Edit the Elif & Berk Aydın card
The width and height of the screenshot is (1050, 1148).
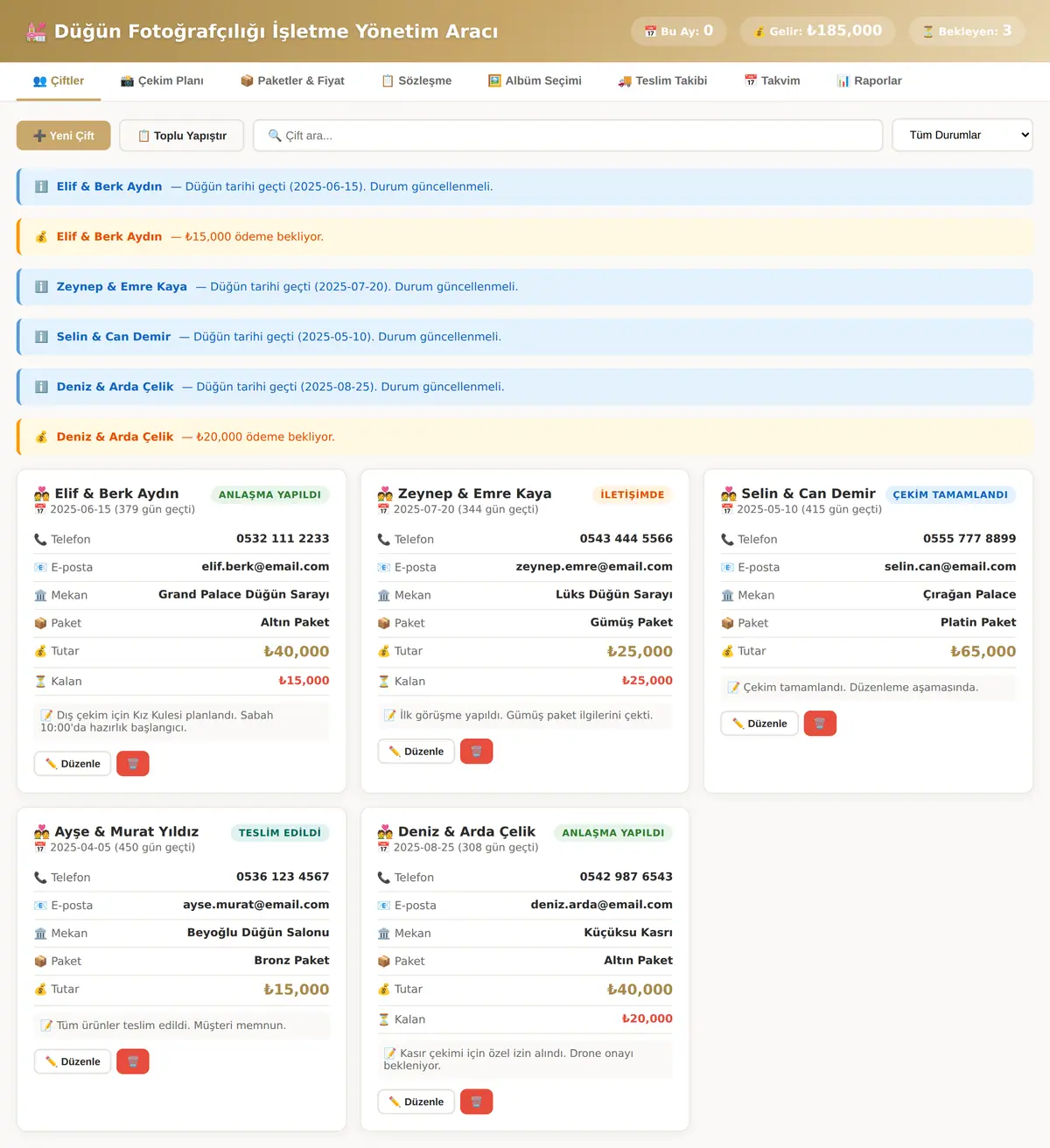[73, 764]
